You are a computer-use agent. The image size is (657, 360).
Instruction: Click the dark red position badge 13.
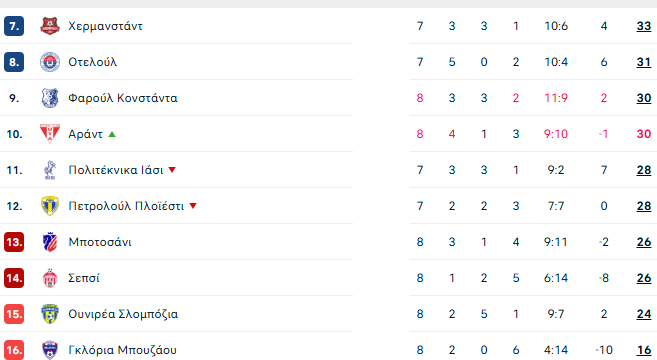[14, 242]
